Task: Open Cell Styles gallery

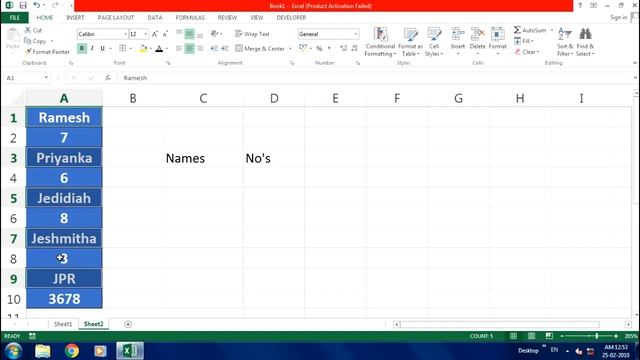Action: (434, 42)
